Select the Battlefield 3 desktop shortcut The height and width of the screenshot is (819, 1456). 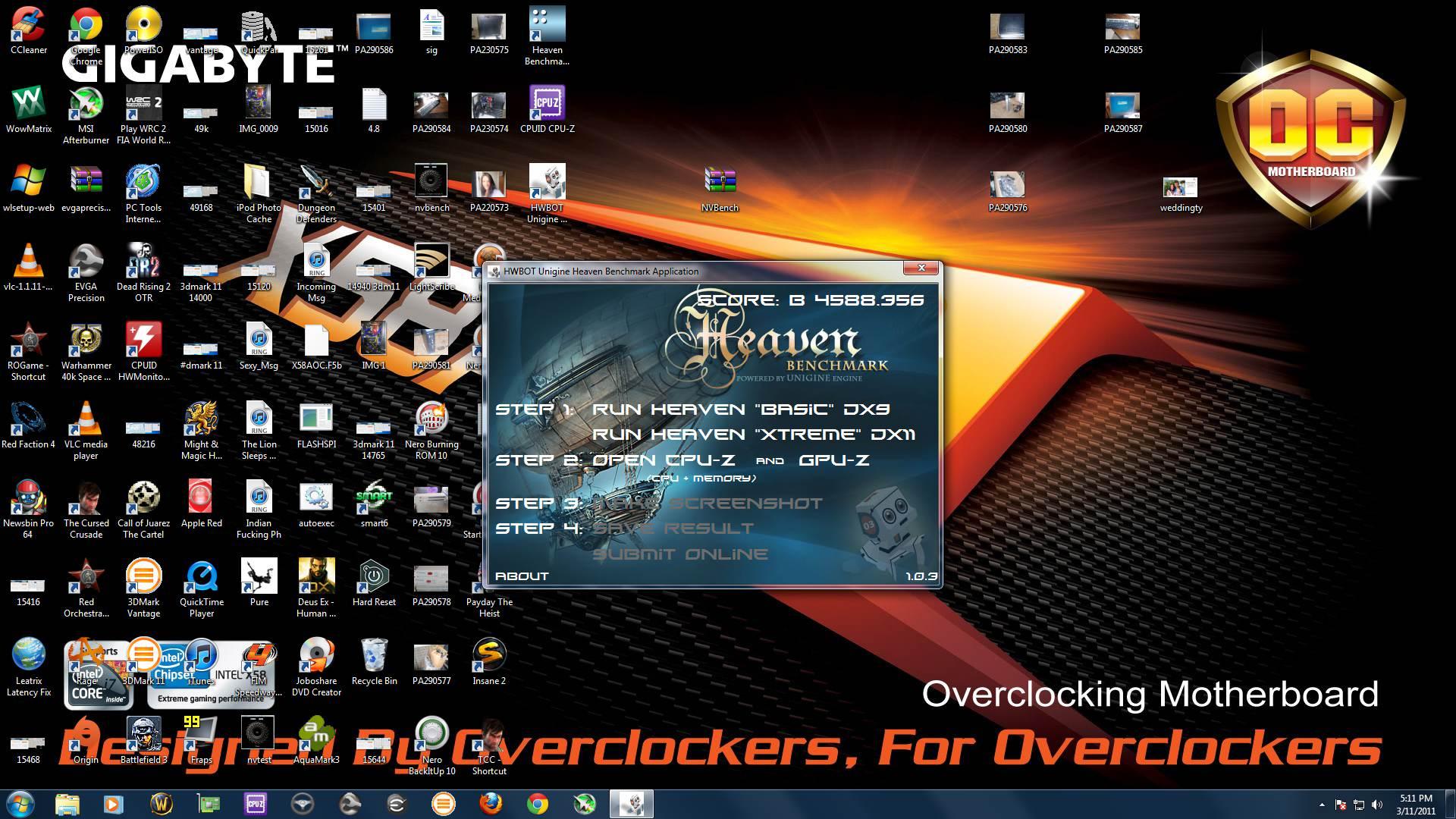143,741
